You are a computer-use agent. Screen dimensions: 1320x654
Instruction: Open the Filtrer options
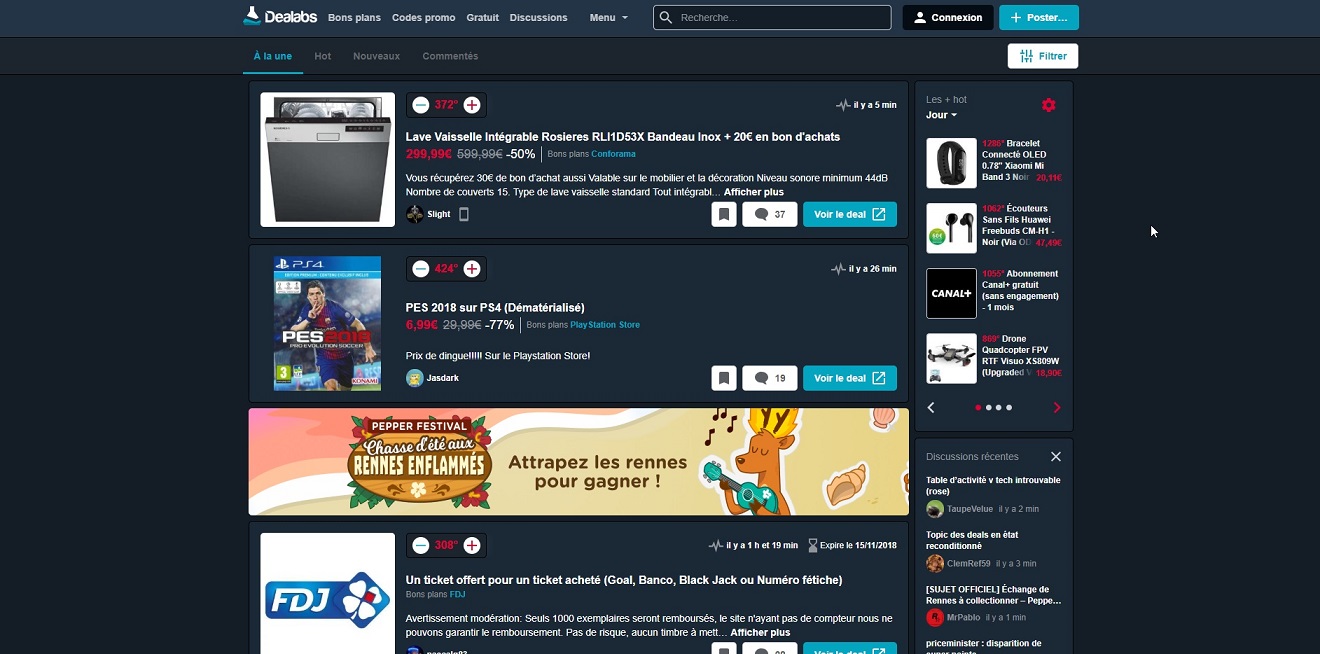(1043, 56)
